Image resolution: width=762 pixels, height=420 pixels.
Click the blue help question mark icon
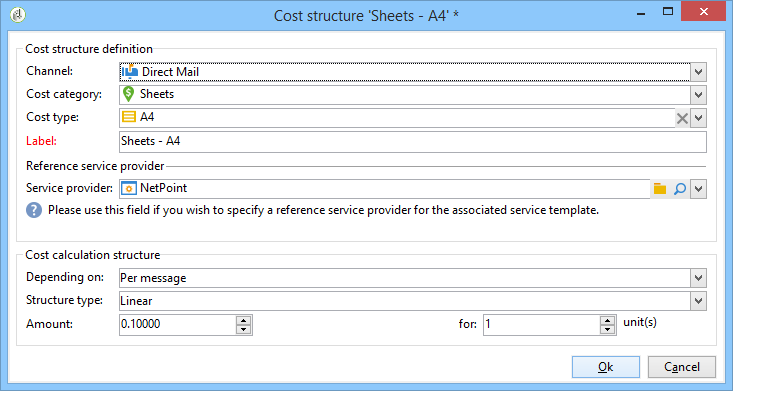click(34, 210)
